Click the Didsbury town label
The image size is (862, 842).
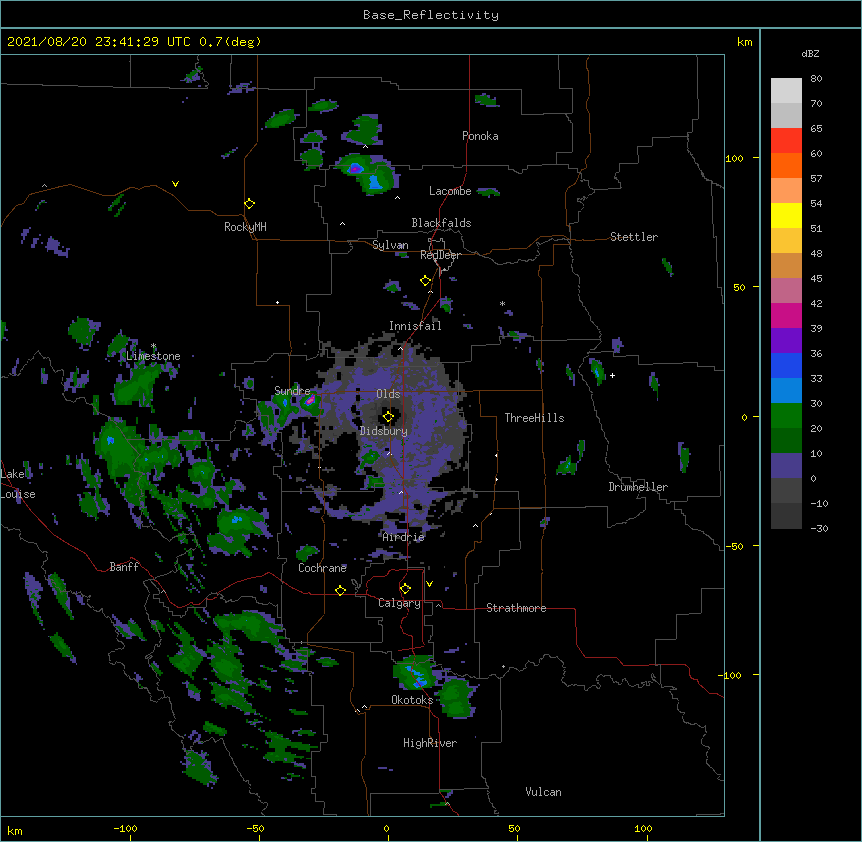click(x=384, y=431)
